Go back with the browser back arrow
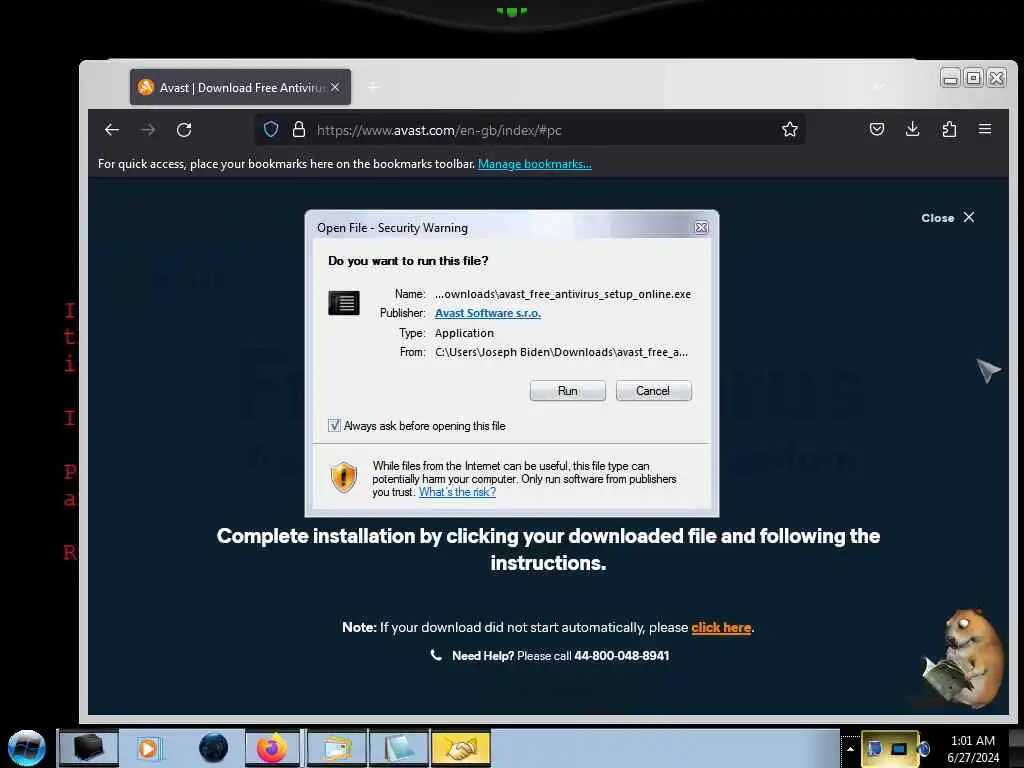 pos(112,129)
